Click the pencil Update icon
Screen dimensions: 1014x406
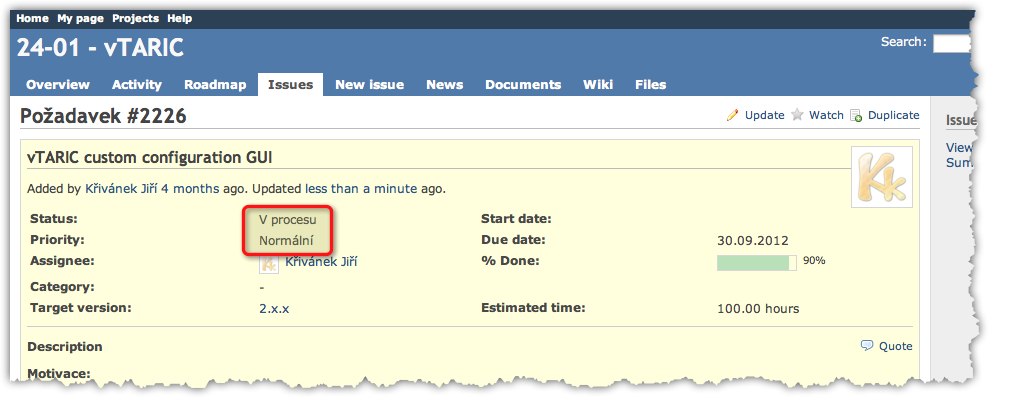click(x=732, y=115)
